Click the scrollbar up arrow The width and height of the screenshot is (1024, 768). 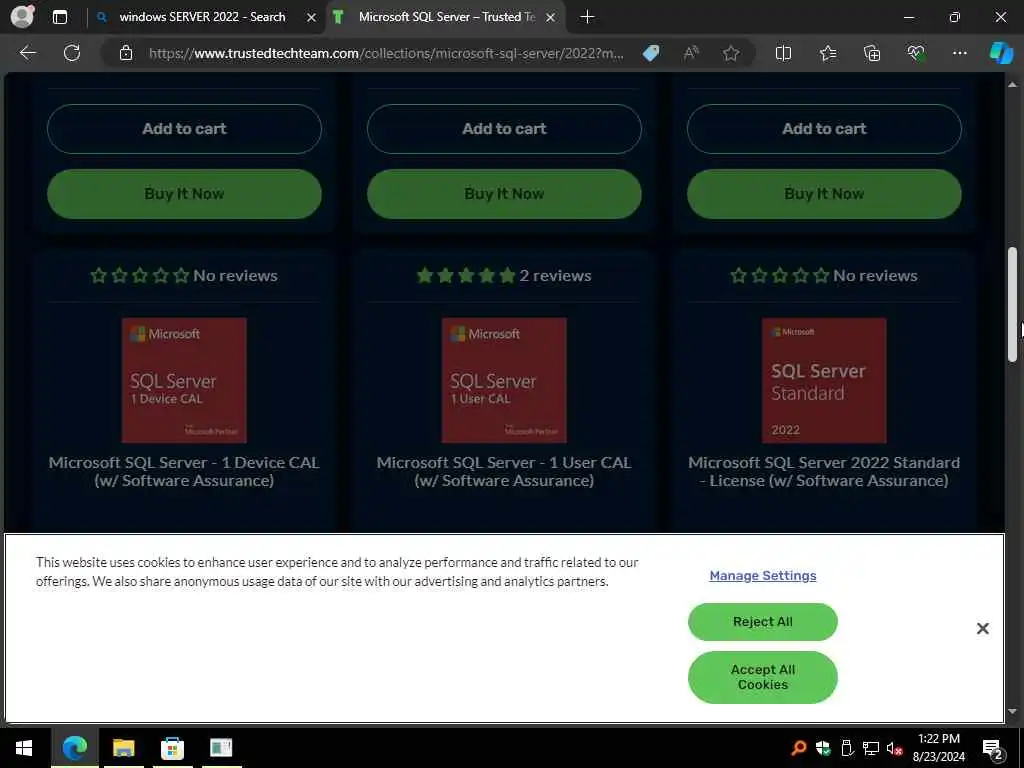(x=1012, y=85)
